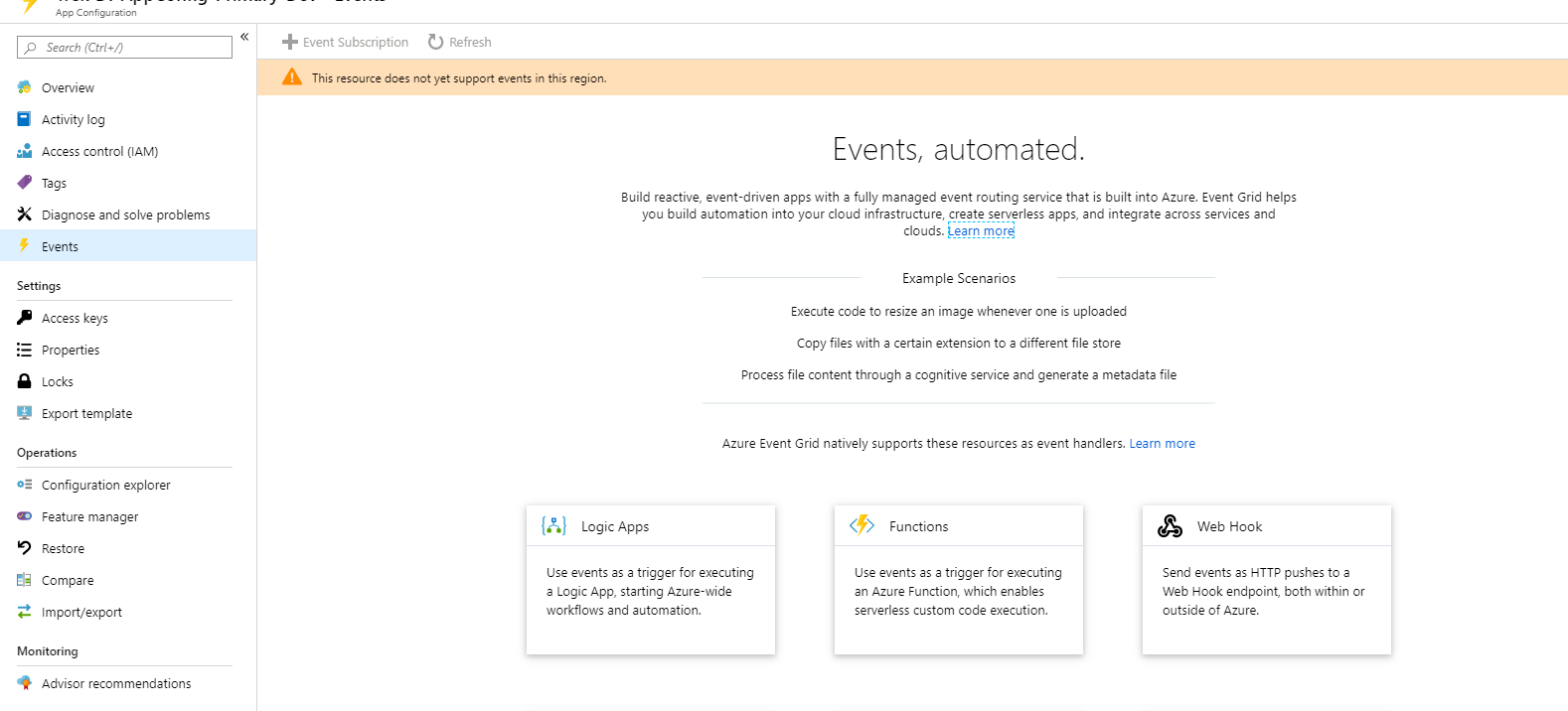Click the Feature manager toggle icon
Image resolution: width=1568 pixels, height=711 pixels.
pos(25,516)
